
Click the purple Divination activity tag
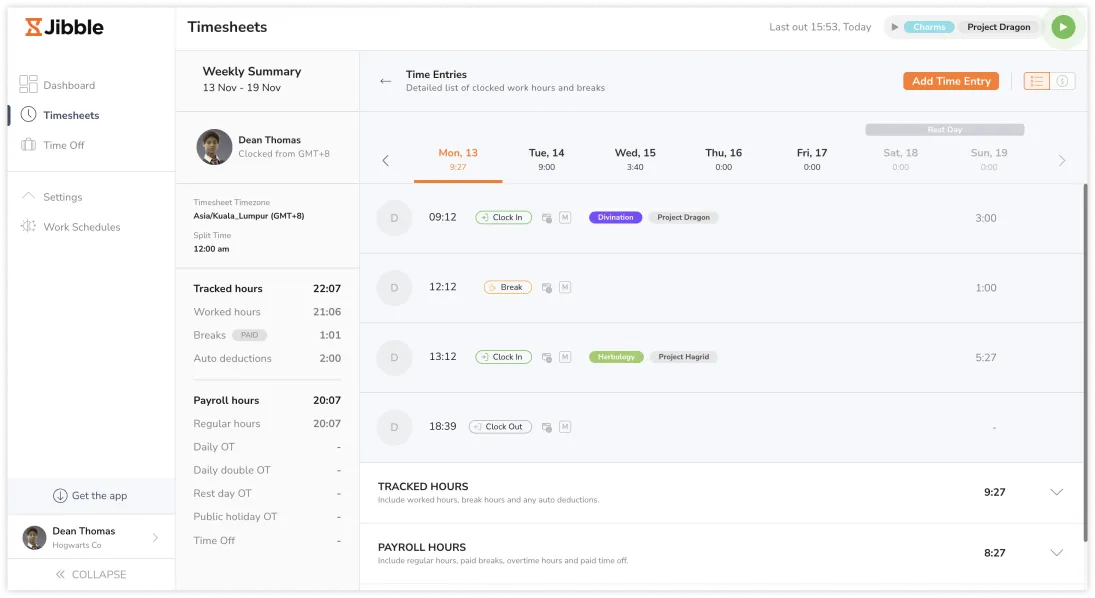(615, 217)
